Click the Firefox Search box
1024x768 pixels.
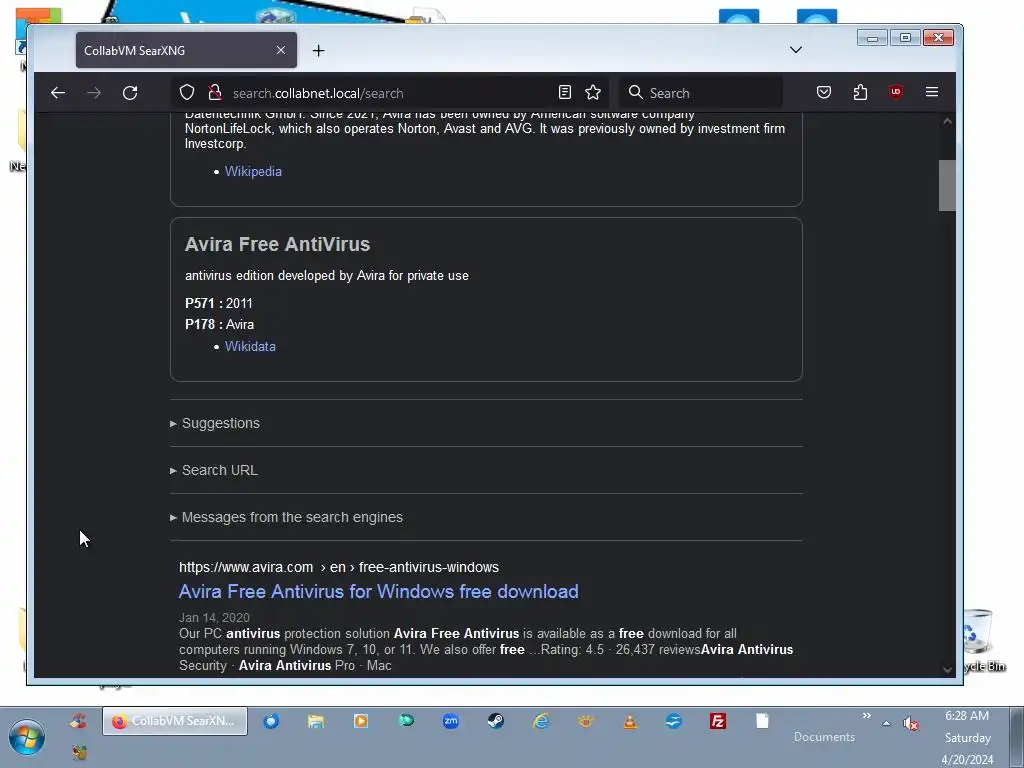click(x=701, y=93)
